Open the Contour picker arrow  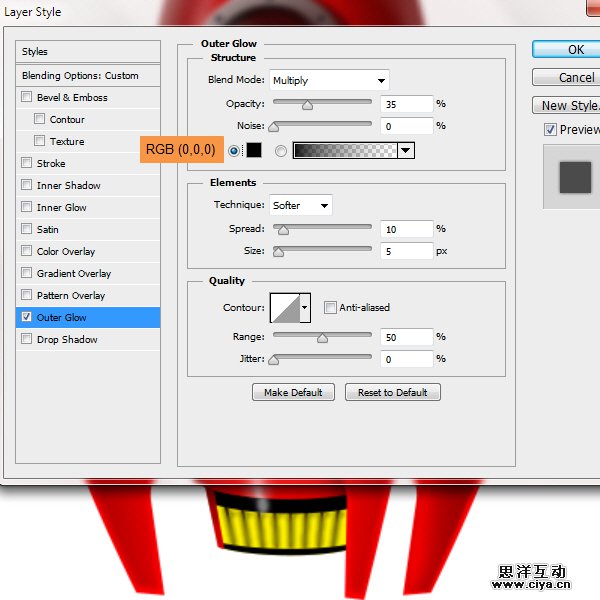click(x=305, y=308)
